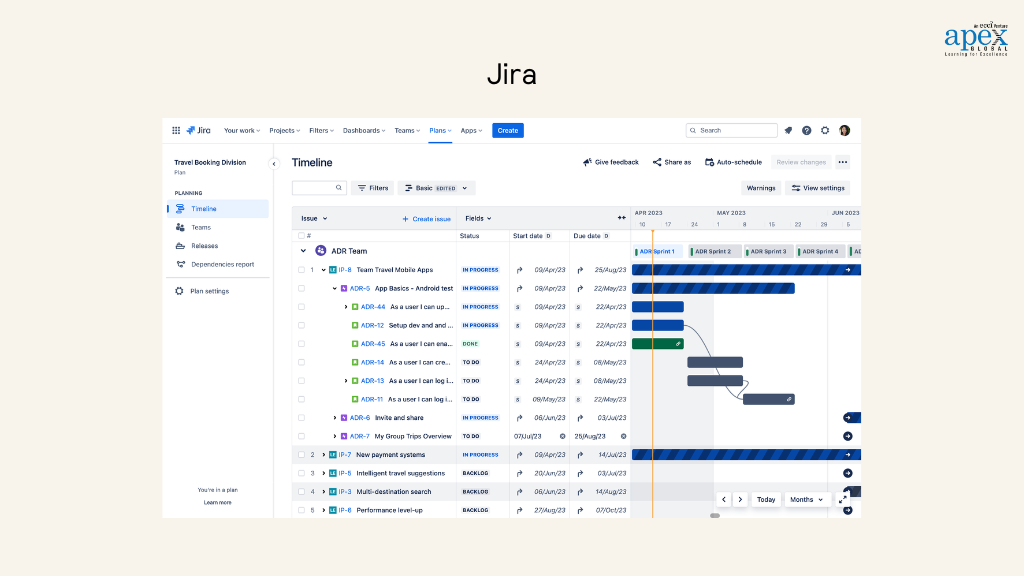
Task: Click the expand columns double-arrow icon
Action: tap(622, 218)
